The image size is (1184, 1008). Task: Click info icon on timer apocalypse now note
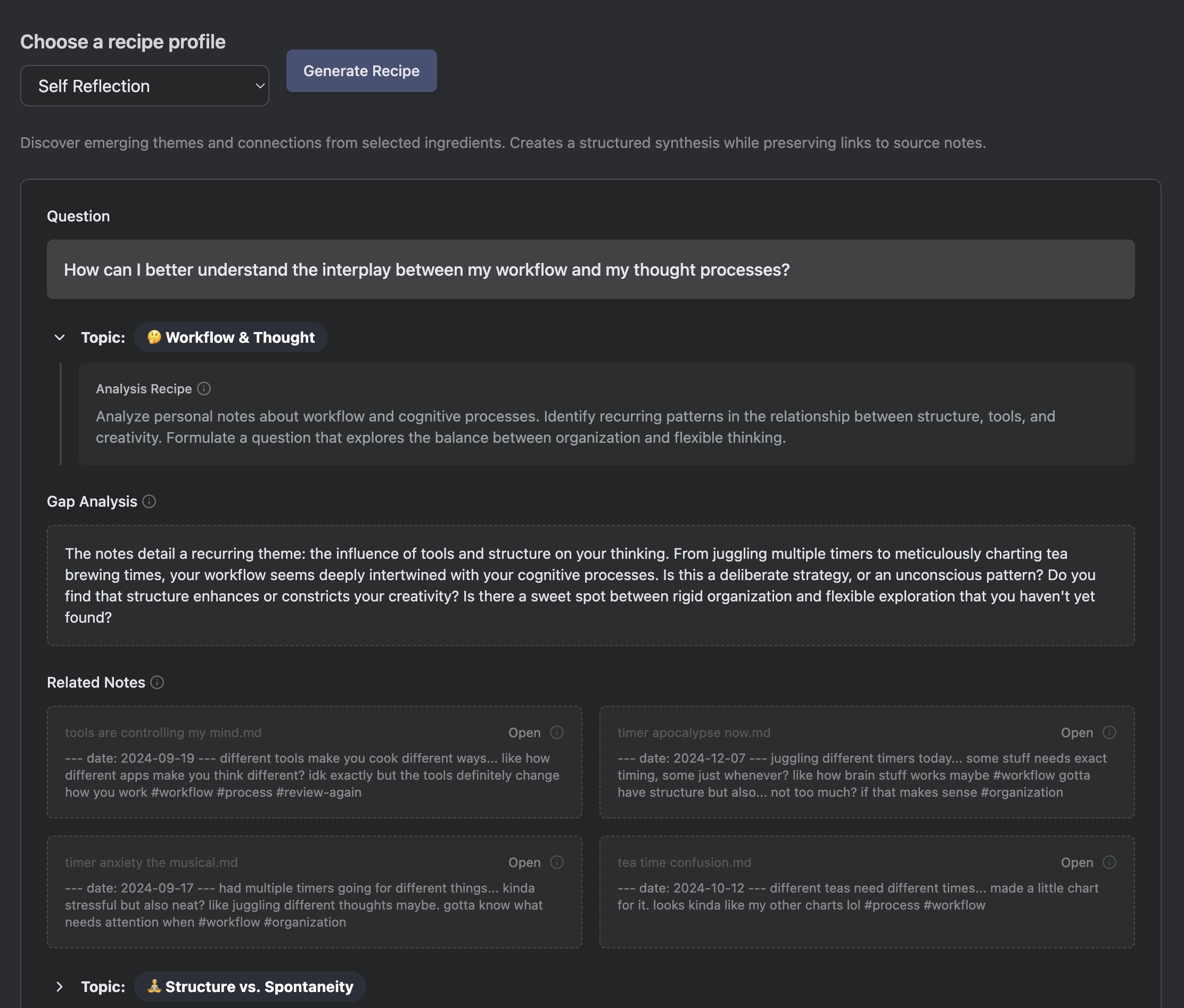click(1109, 733)
